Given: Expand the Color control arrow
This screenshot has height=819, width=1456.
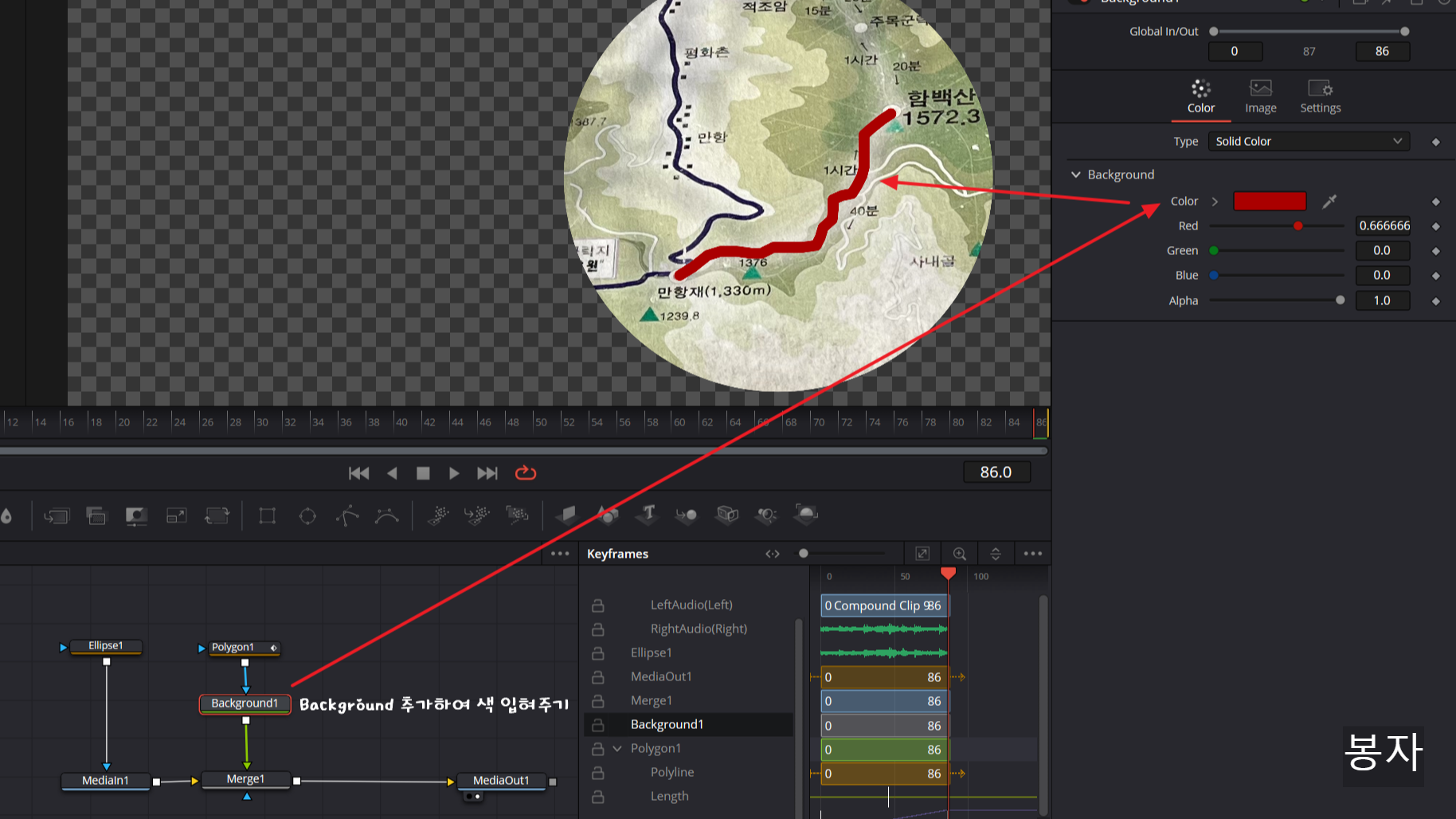Looking at the screenshot, I should [x=1215, y=202].
